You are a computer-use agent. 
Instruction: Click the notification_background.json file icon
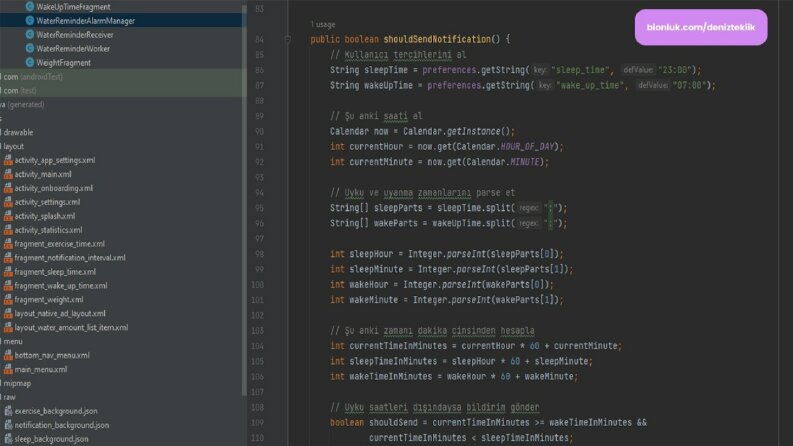[8, 425]
